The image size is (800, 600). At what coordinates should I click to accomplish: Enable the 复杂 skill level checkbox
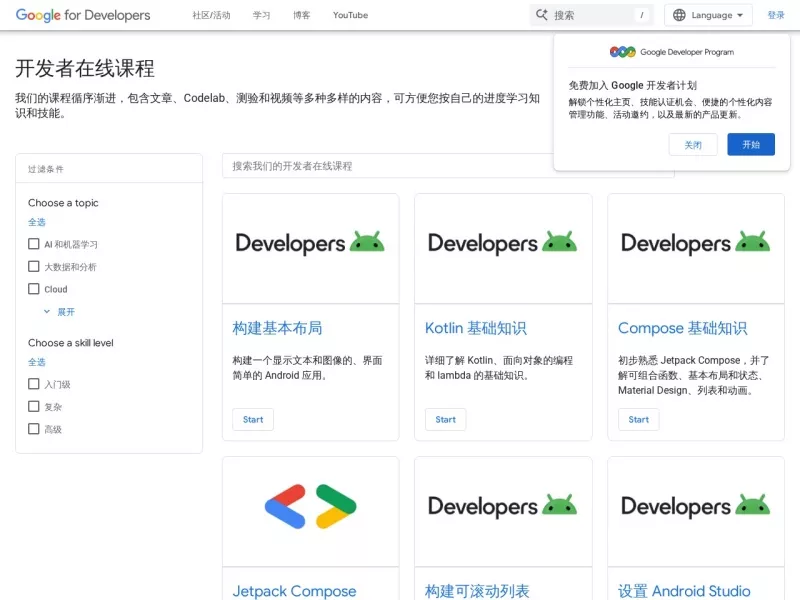click(34, 406)
